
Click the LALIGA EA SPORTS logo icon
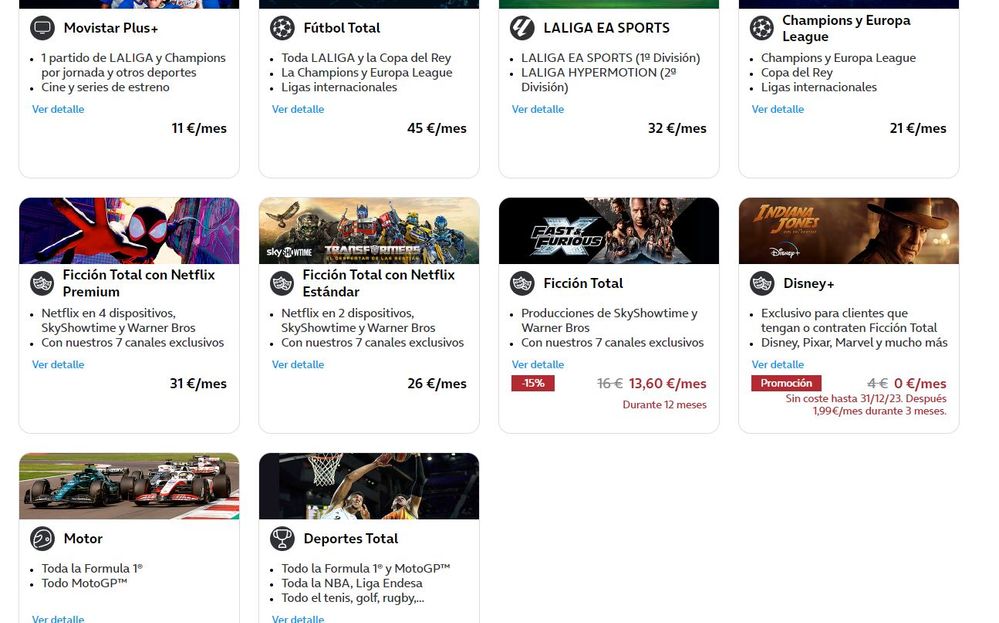[x=522, y=28]
